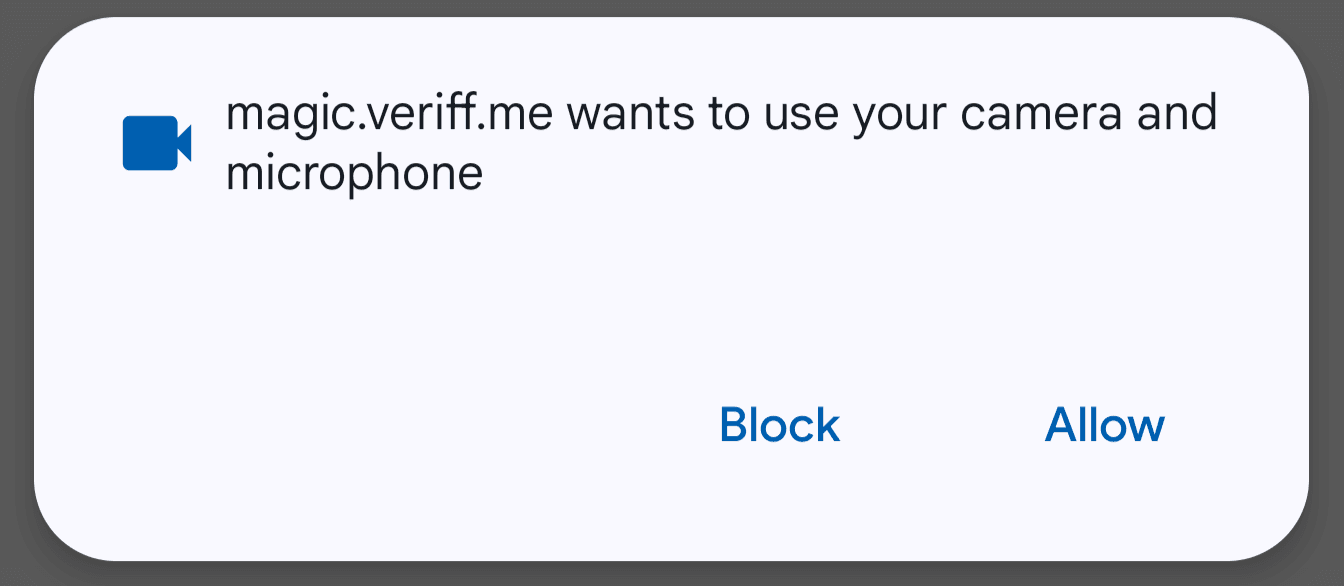
Task: Grant magic.veriff.me permission with Allow
Action: 1104,425
